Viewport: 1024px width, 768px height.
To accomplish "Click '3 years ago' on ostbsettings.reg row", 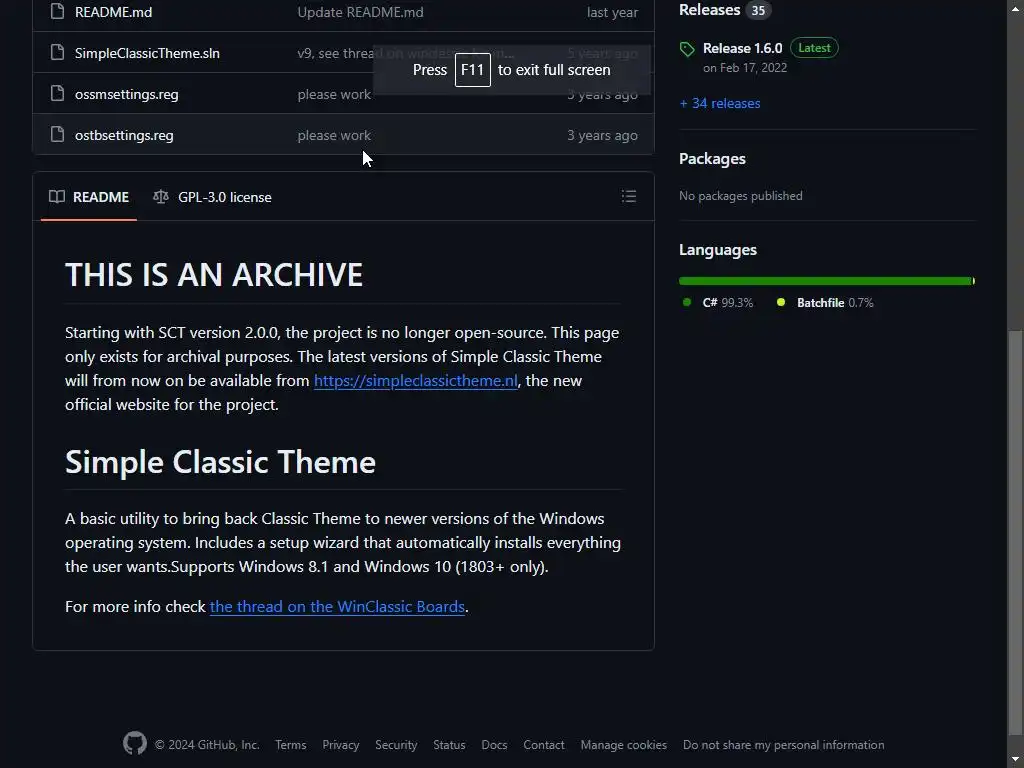I will pyautogui.click(x=602, y=135).
